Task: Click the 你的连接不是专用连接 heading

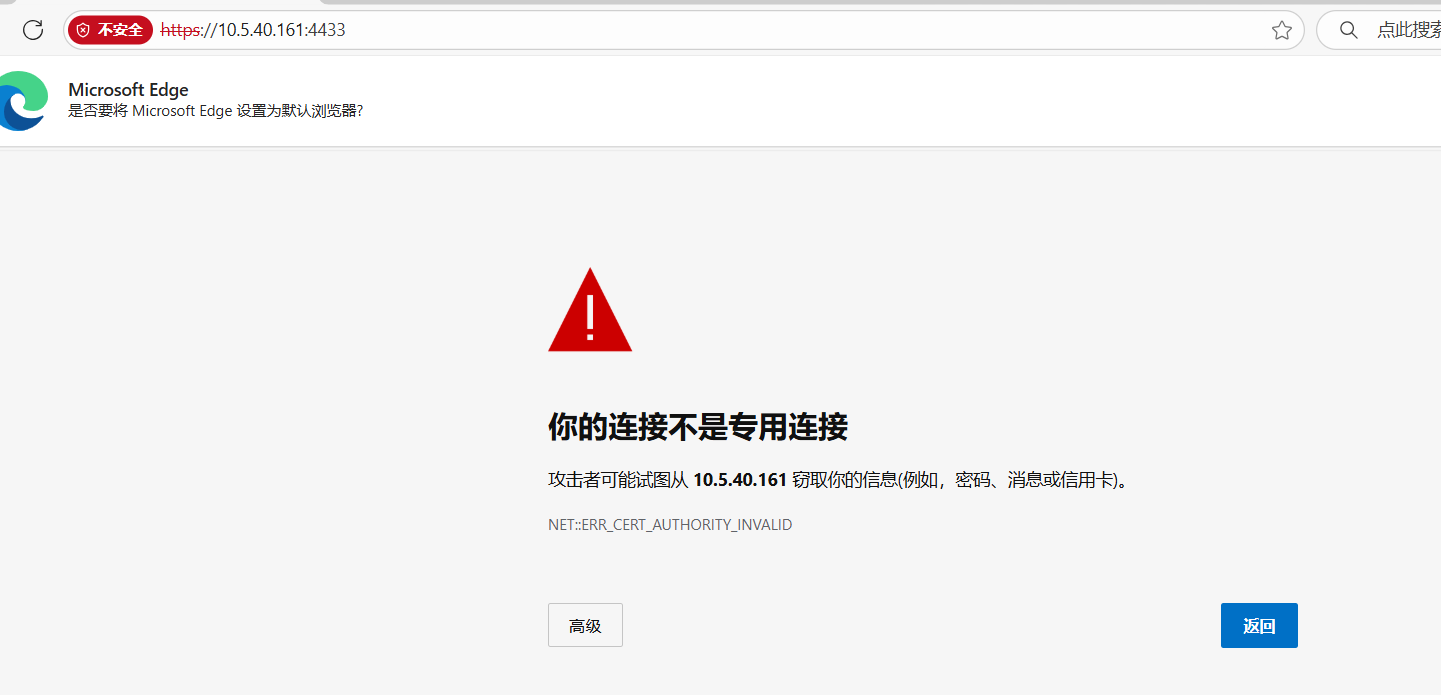Action: coord(698,427)
